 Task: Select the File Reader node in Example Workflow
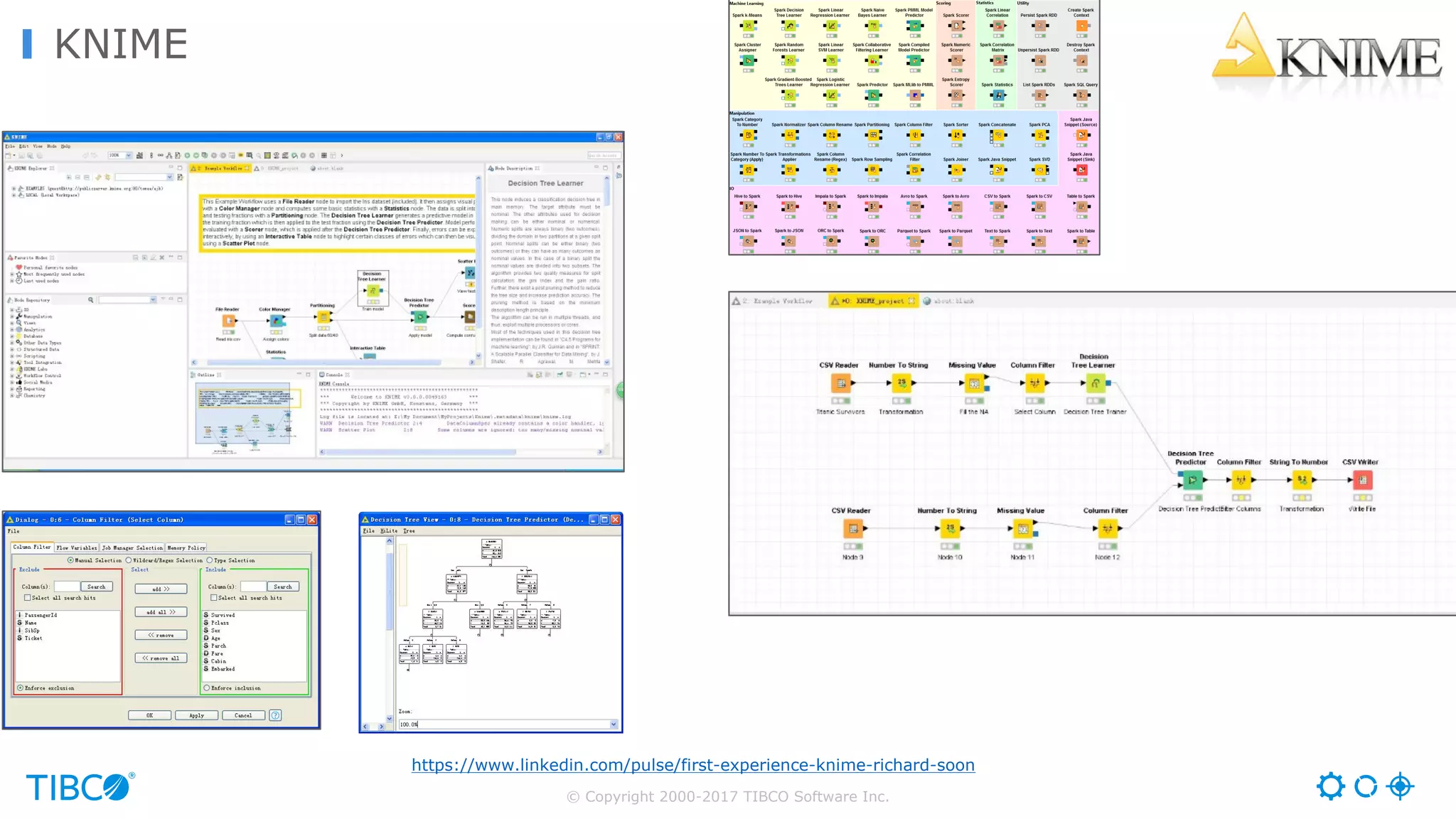[x=229, y=321]
